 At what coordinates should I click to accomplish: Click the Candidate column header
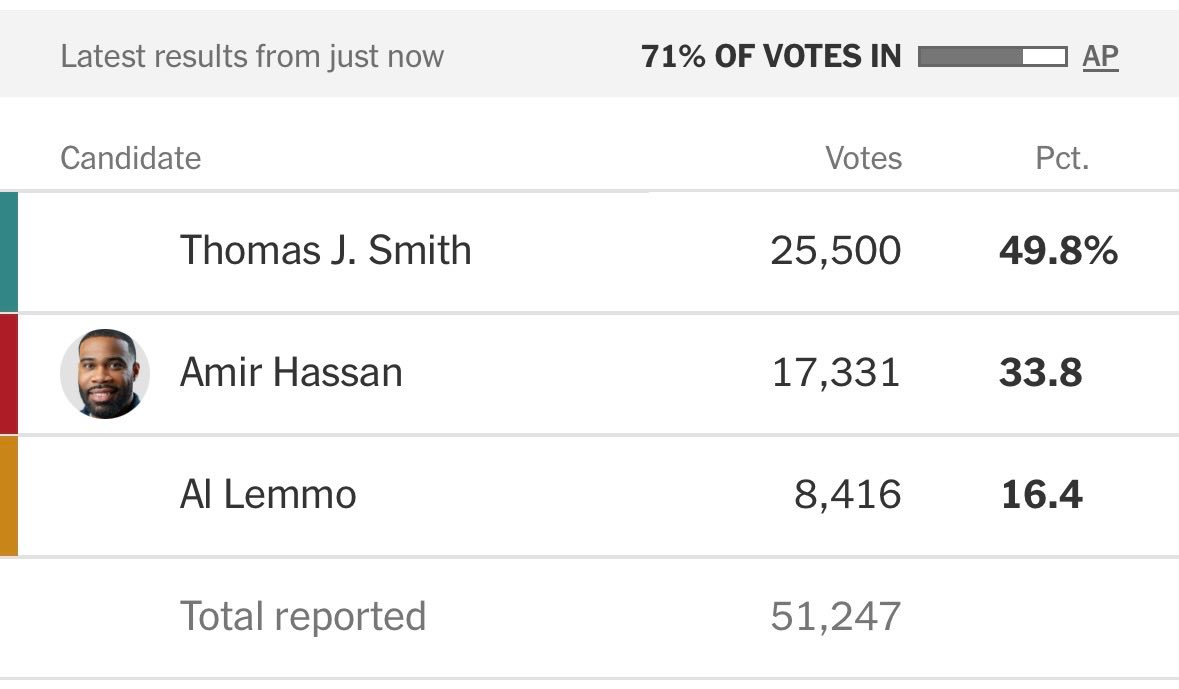131,159
